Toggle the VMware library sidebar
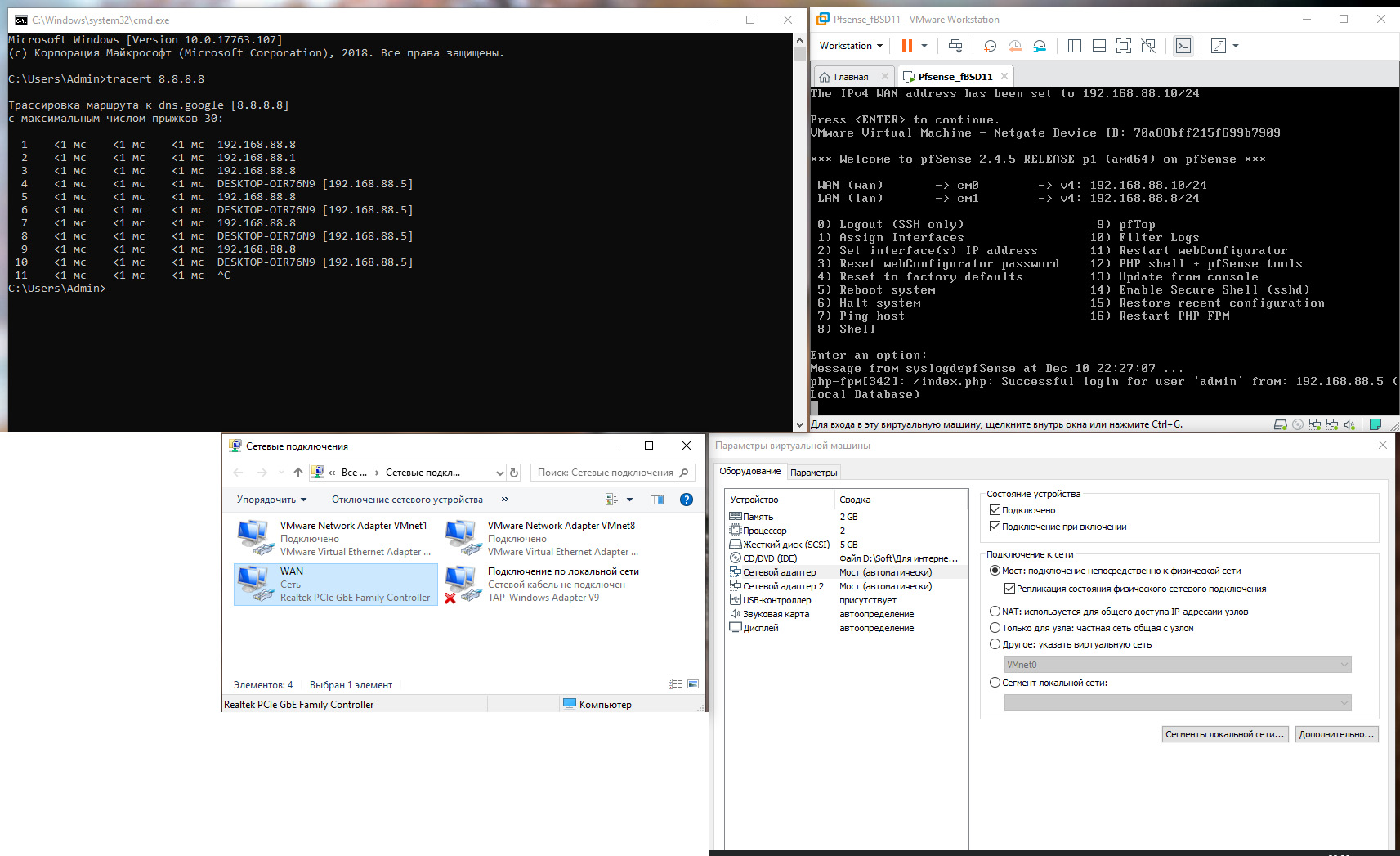 tap(1075, 46)
